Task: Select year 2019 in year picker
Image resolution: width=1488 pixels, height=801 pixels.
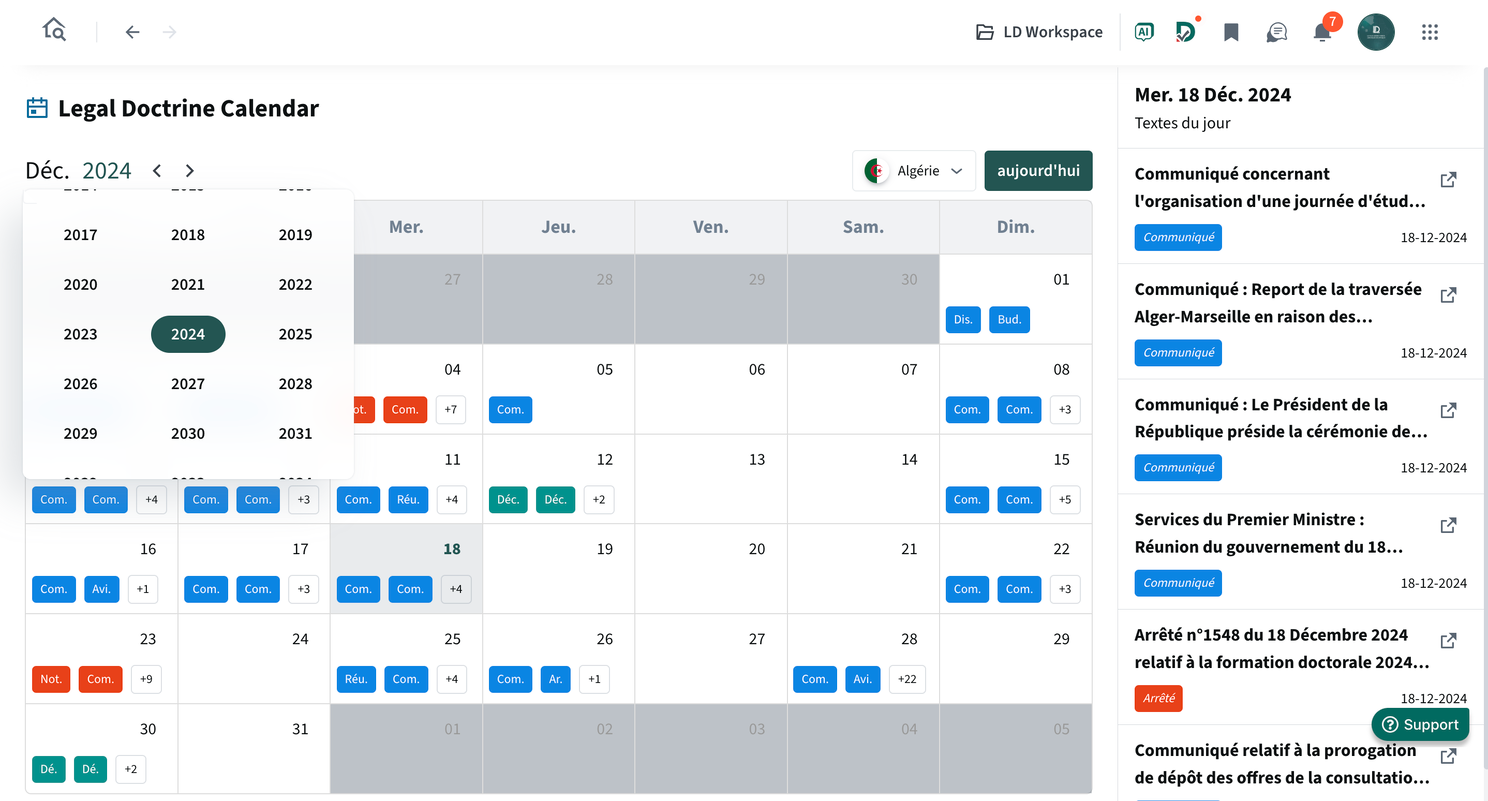Action: (x=295, y=235)
